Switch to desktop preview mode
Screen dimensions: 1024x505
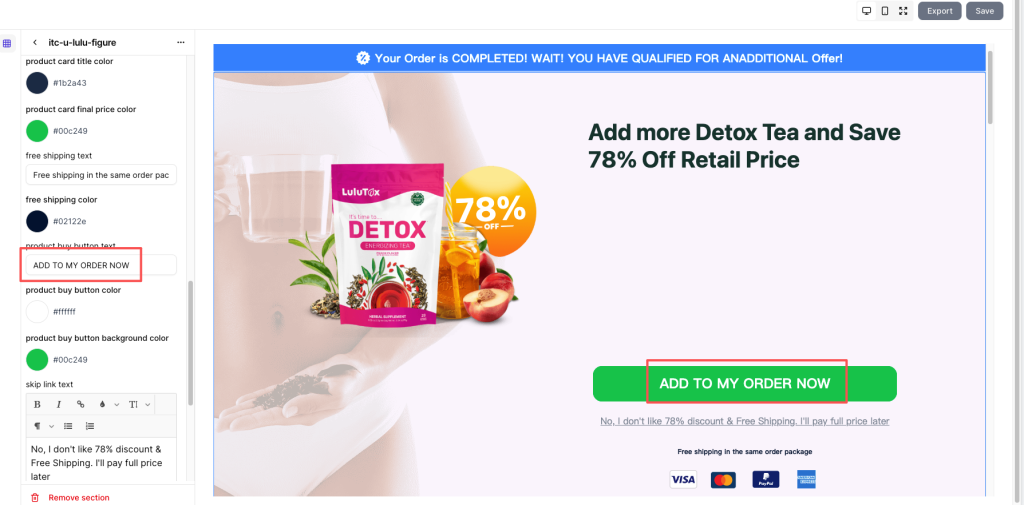pyautogui.click(x=867, y=11)
